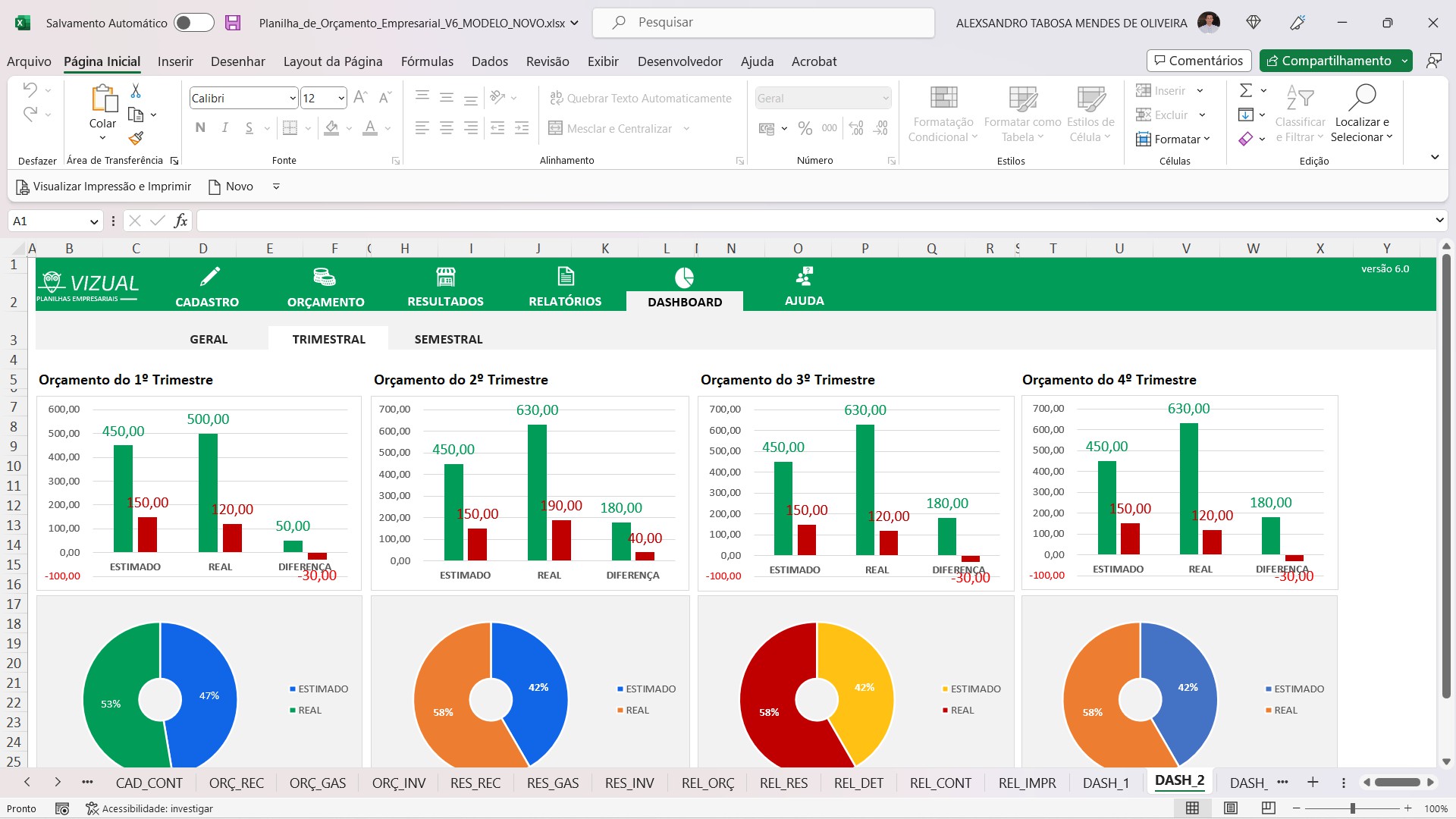Screen dimensions: 1456x819
Task: Click the percent style icon
Action: point(805,129)
